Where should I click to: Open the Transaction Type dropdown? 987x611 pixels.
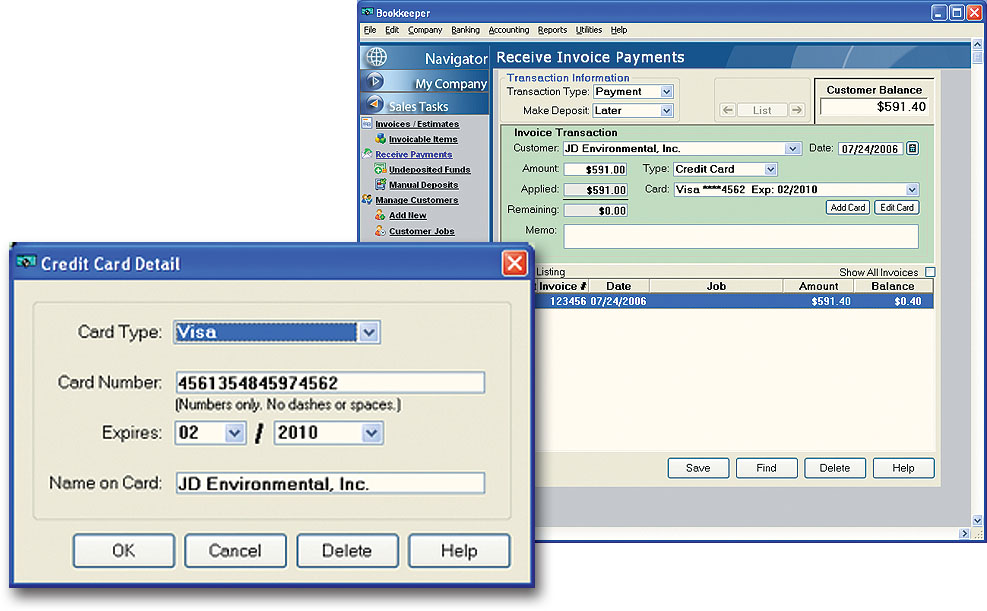(666, 92)
